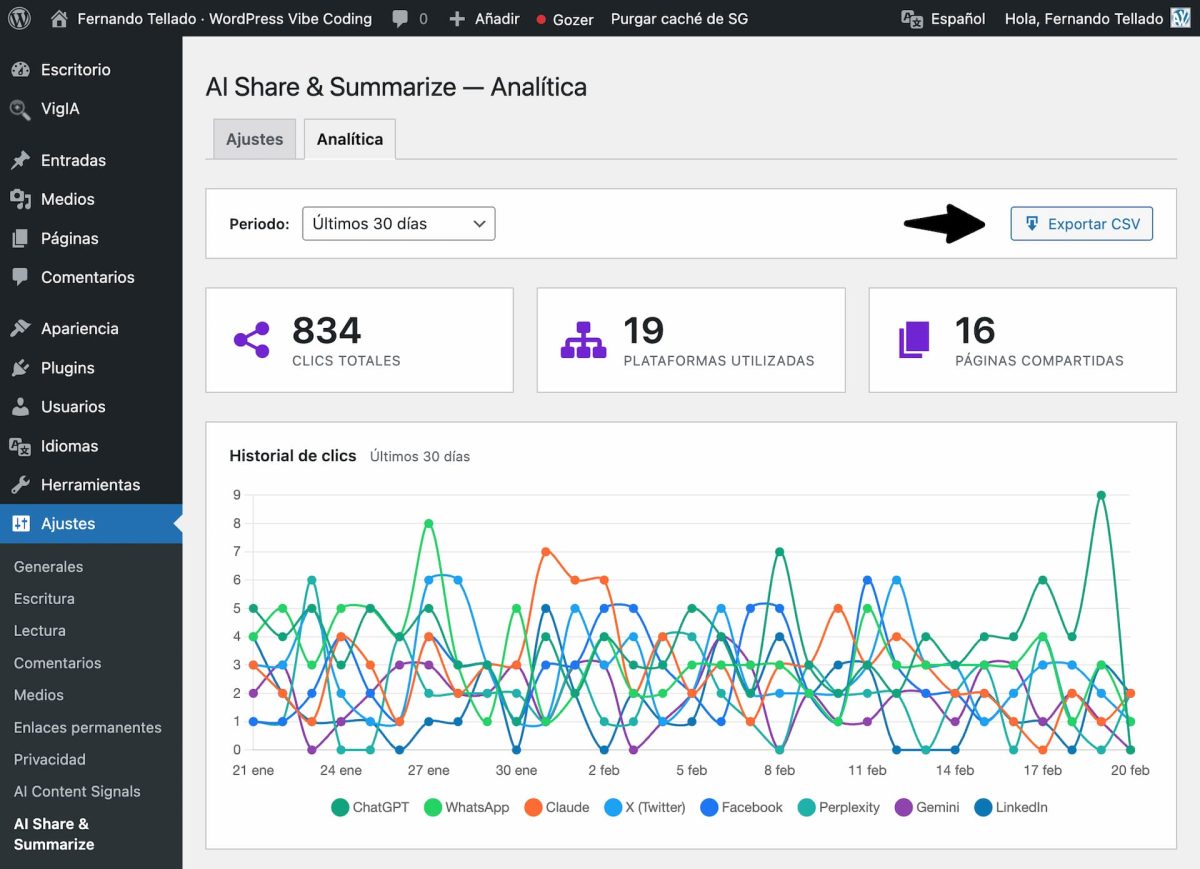Toggle Facebook series in chart legend
Image resolution: width=1200 pixels, height=869 pixels.
pyautogui.click(x=741, y=807)
